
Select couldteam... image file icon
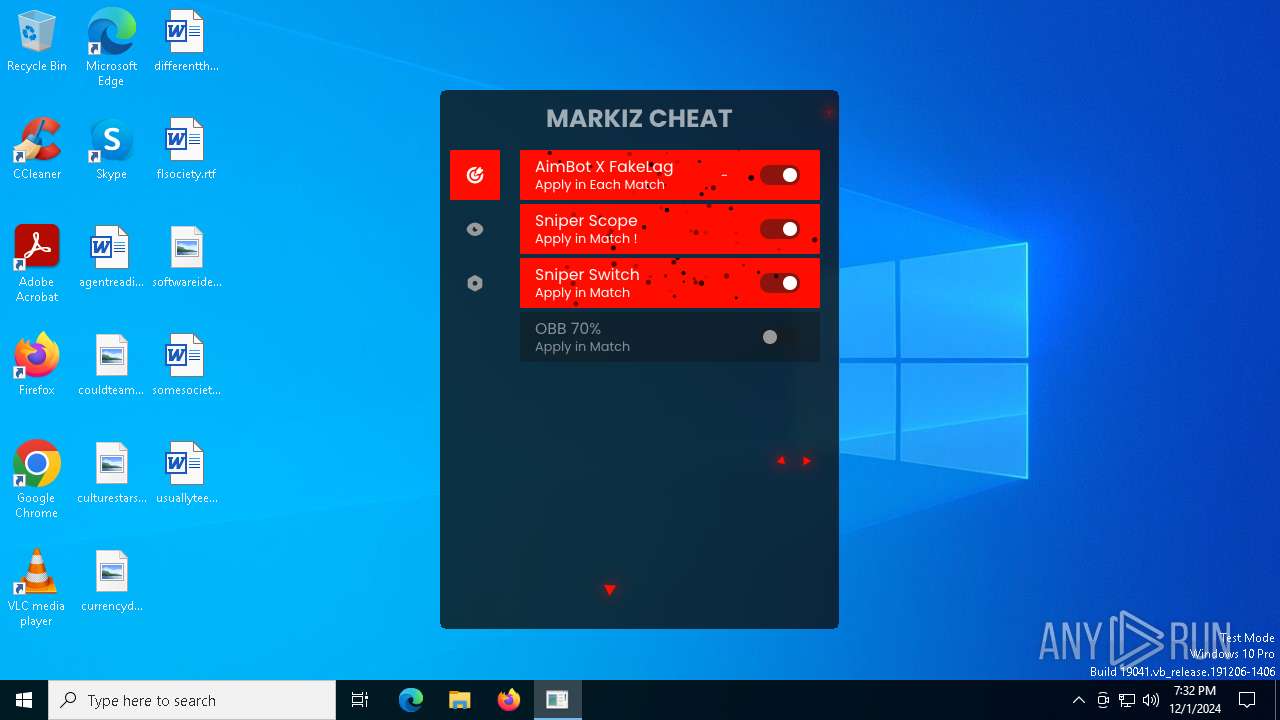pyautogui.click(x=111, y=366)
